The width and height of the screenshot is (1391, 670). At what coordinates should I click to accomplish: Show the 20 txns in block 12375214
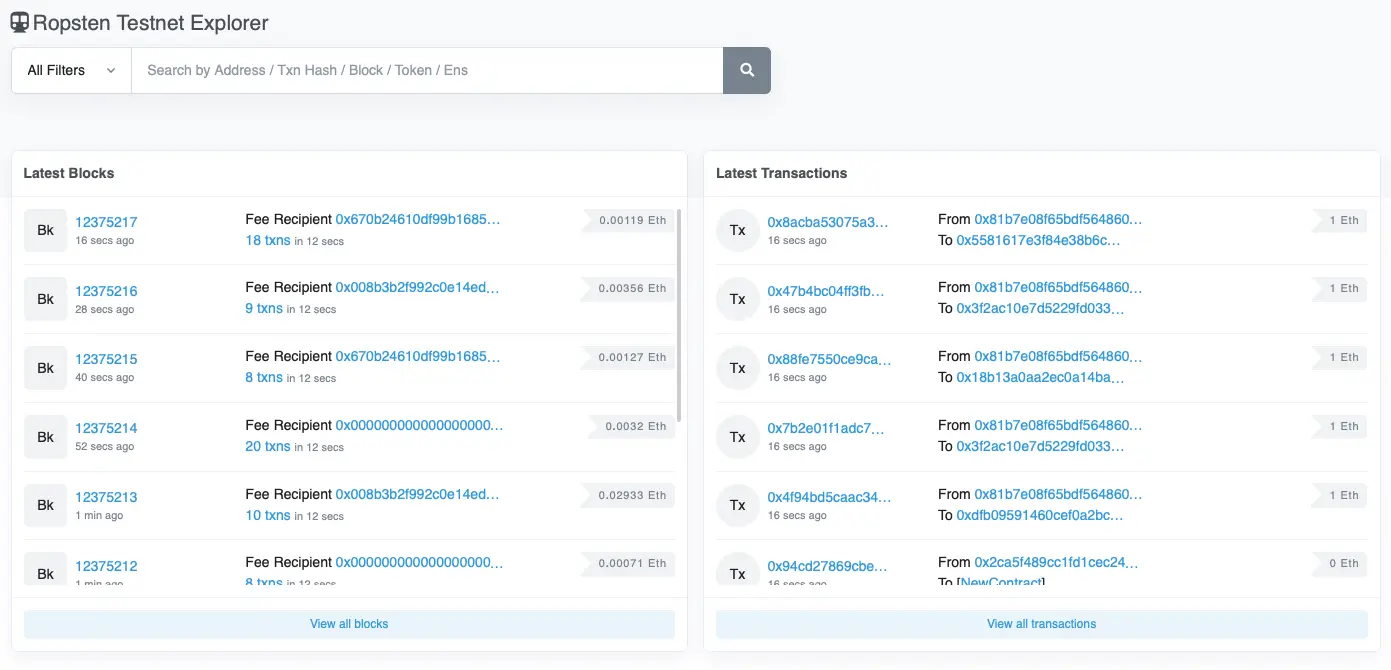268,446
